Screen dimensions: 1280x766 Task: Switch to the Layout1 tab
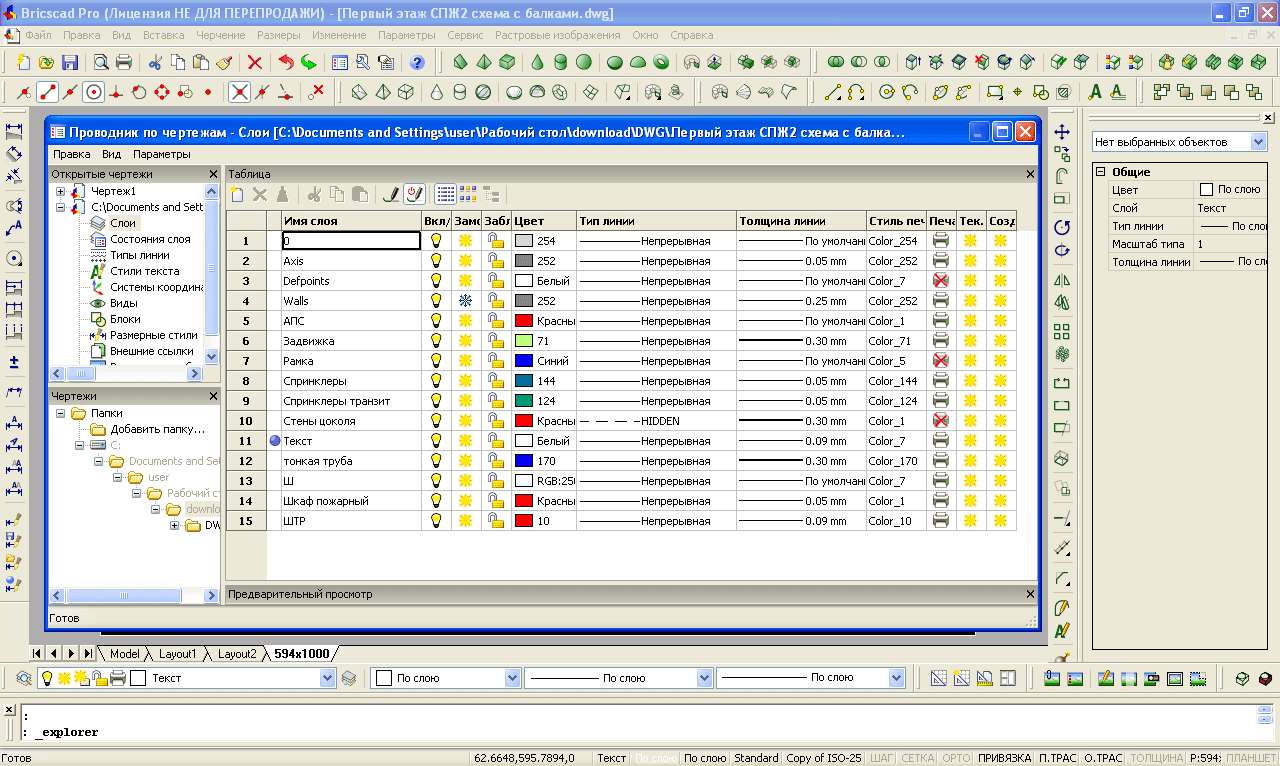[x=179, y=654]
